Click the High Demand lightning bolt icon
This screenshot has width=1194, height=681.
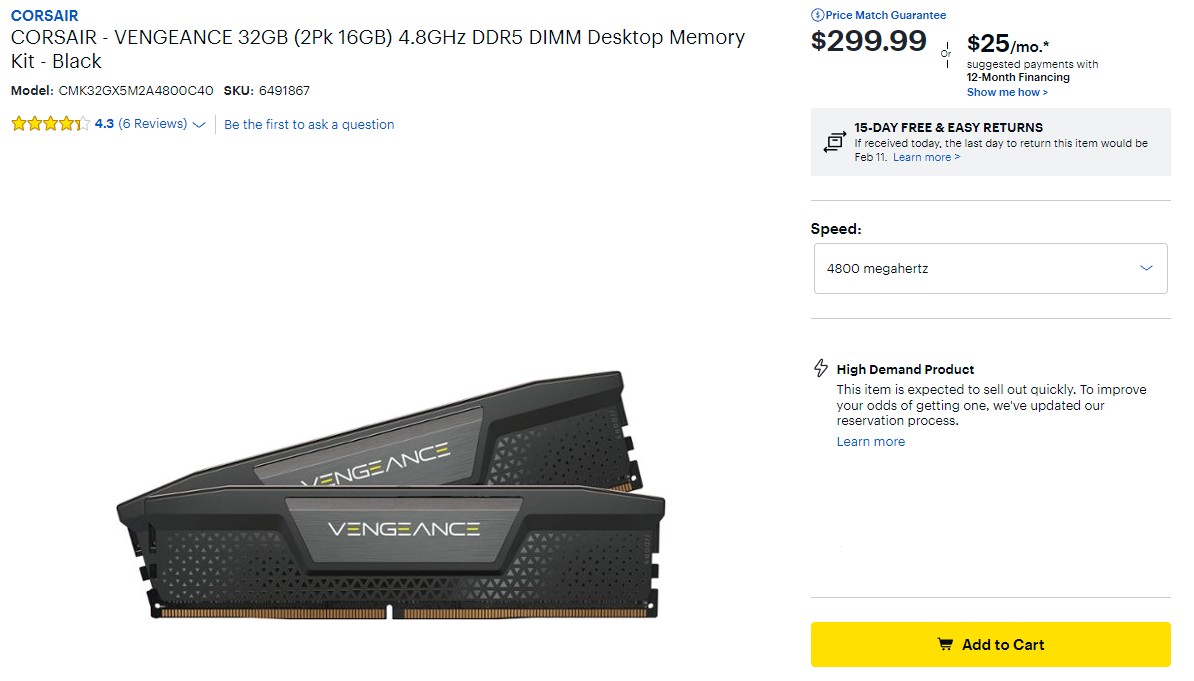(821, 368)
